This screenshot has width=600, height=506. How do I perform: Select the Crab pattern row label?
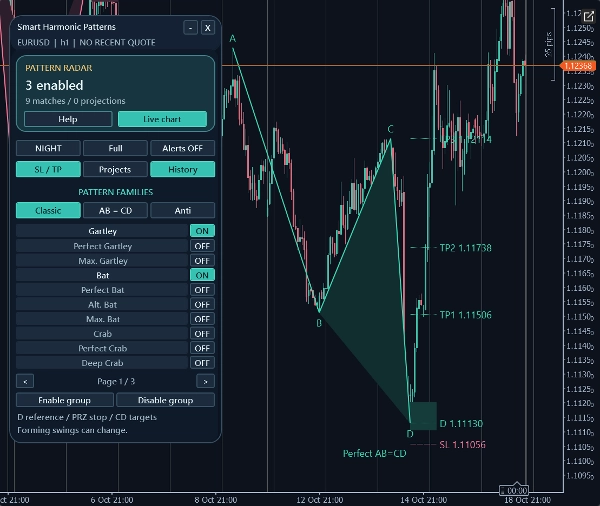[x=102, y=334]
